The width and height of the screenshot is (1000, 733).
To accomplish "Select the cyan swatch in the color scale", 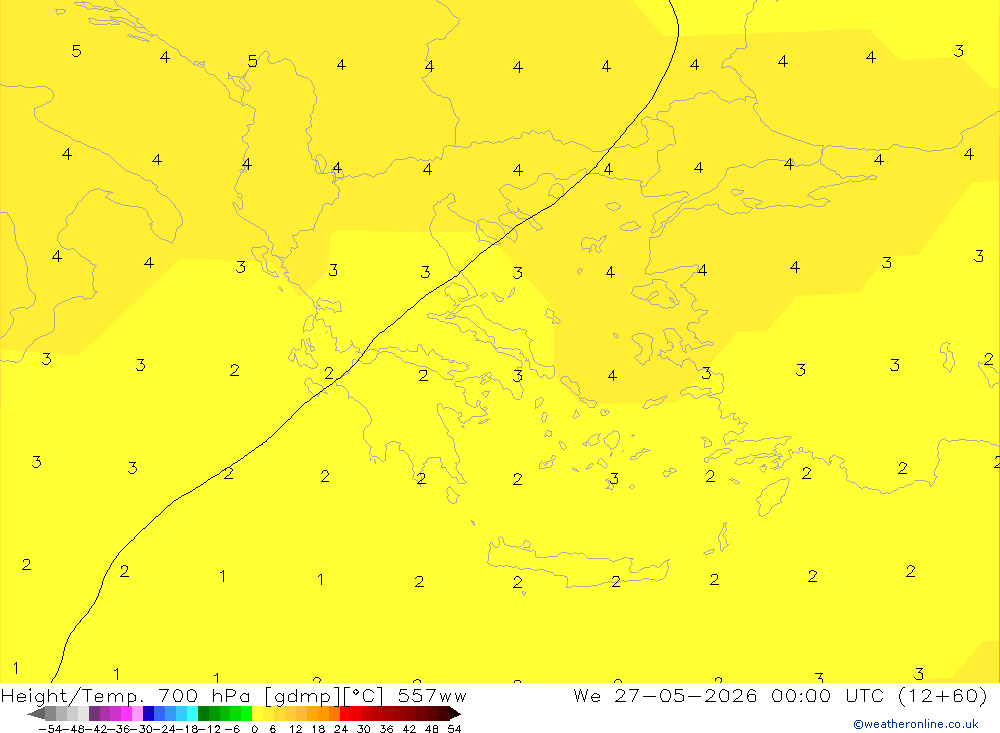I will (x=192, y=713).
